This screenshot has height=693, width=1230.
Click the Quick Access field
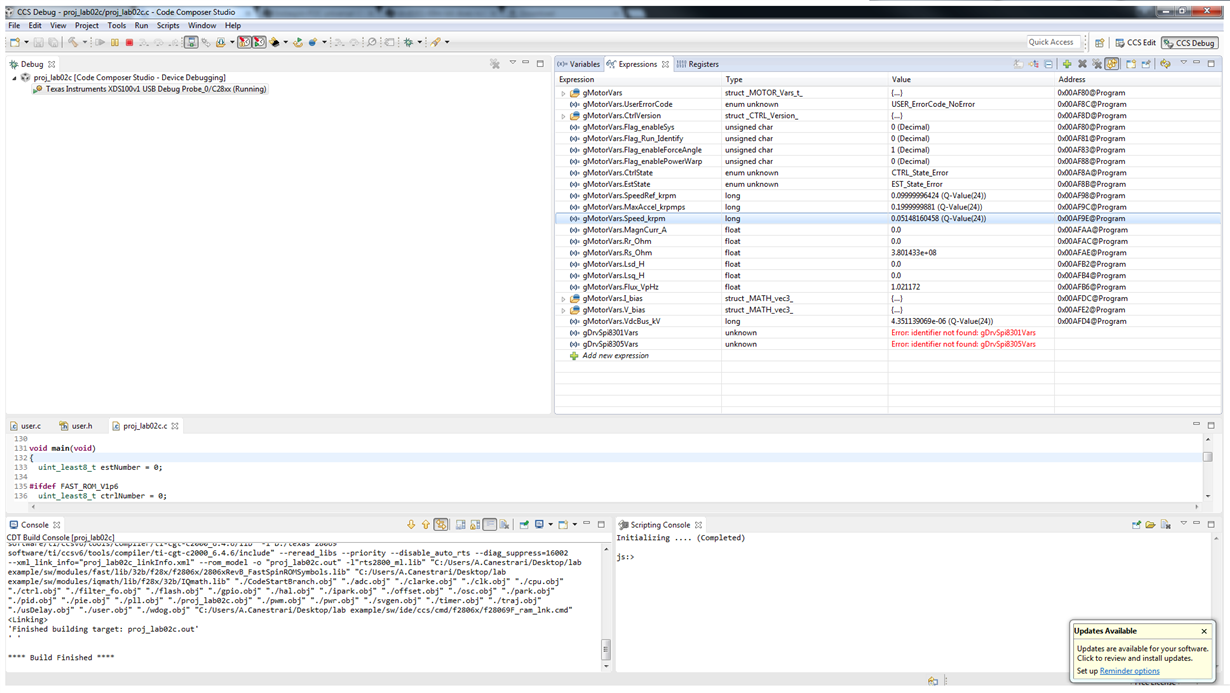coord(1052,42)
